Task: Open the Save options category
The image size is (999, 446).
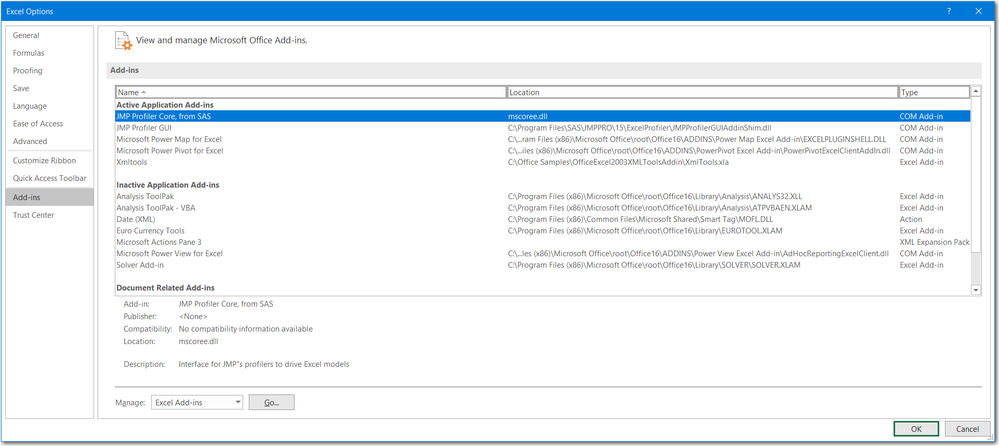Action: point(50,89)
